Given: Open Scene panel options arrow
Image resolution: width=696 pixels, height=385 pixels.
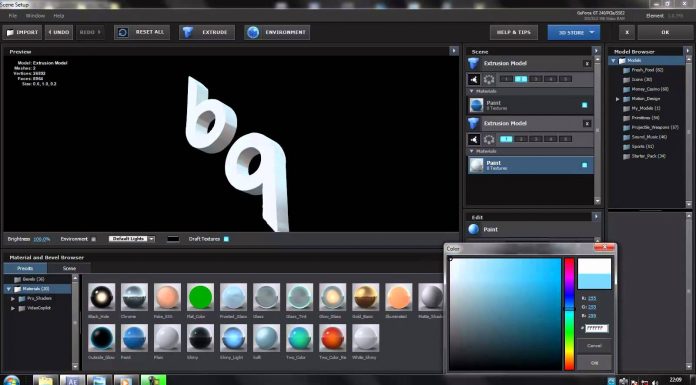Looking at the screenshot, I should tap(596, 51).
